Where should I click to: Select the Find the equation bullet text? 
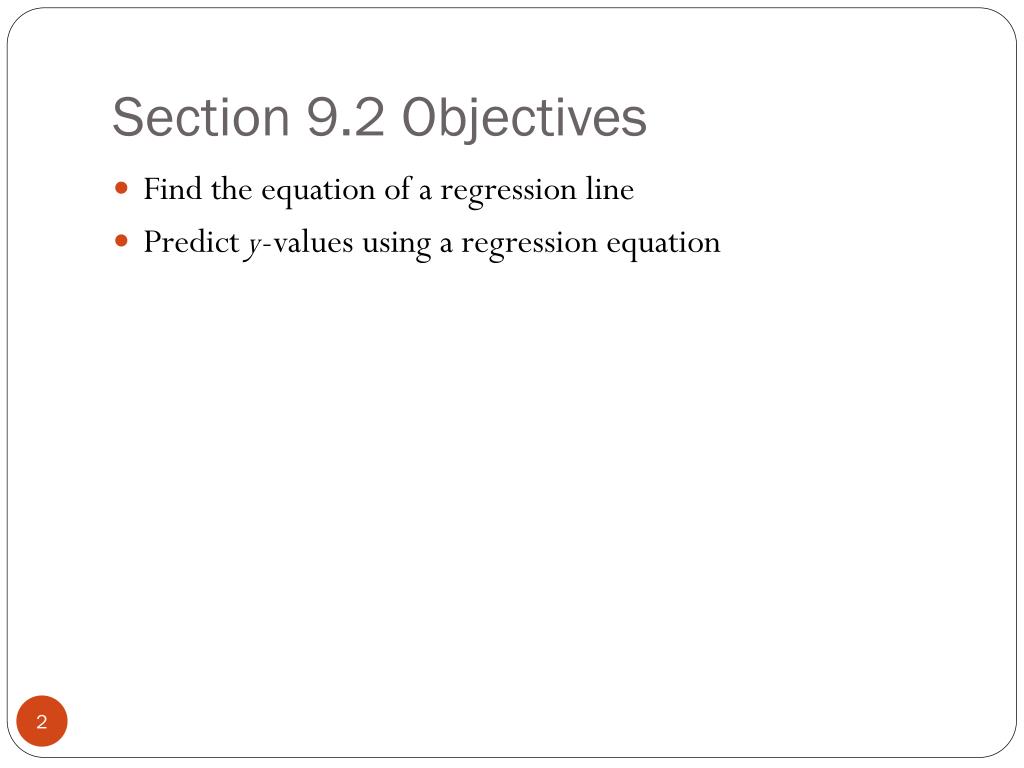(x=389, y=190)
